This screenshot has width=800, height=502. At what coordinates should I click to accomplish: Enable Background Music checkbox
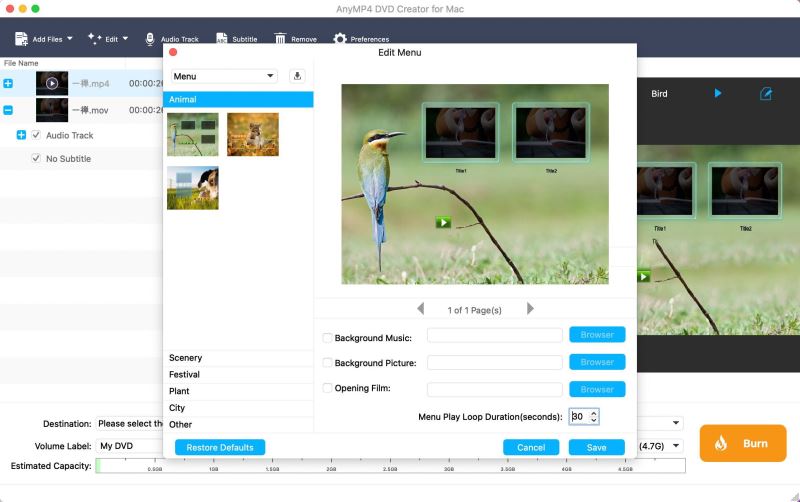coord(328,338)
